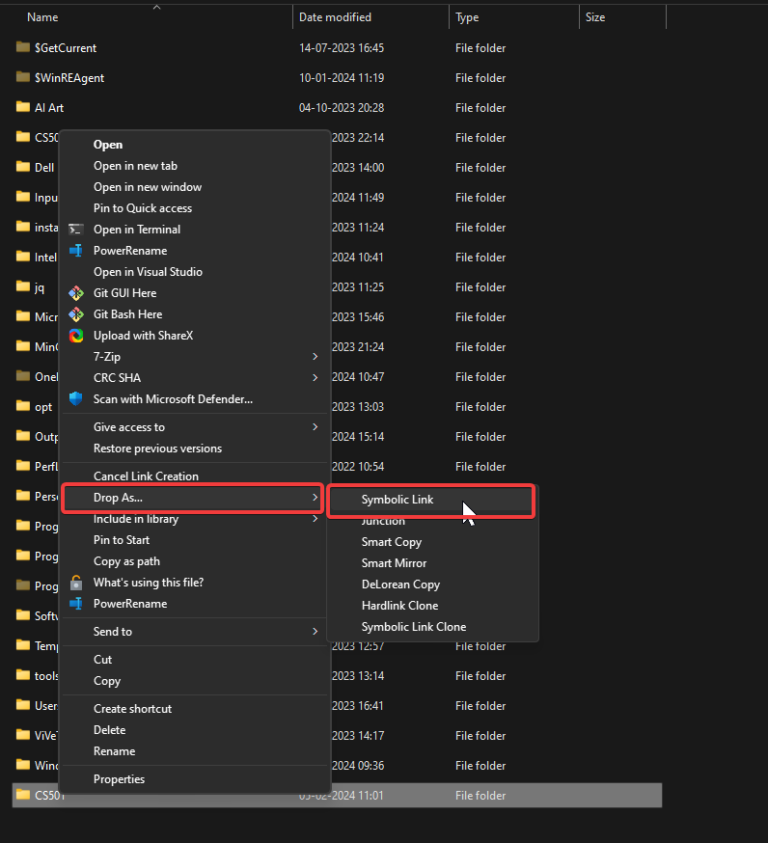Select Rename in the context menu
This screenshot has height=843, width=768.
point(114,751)
